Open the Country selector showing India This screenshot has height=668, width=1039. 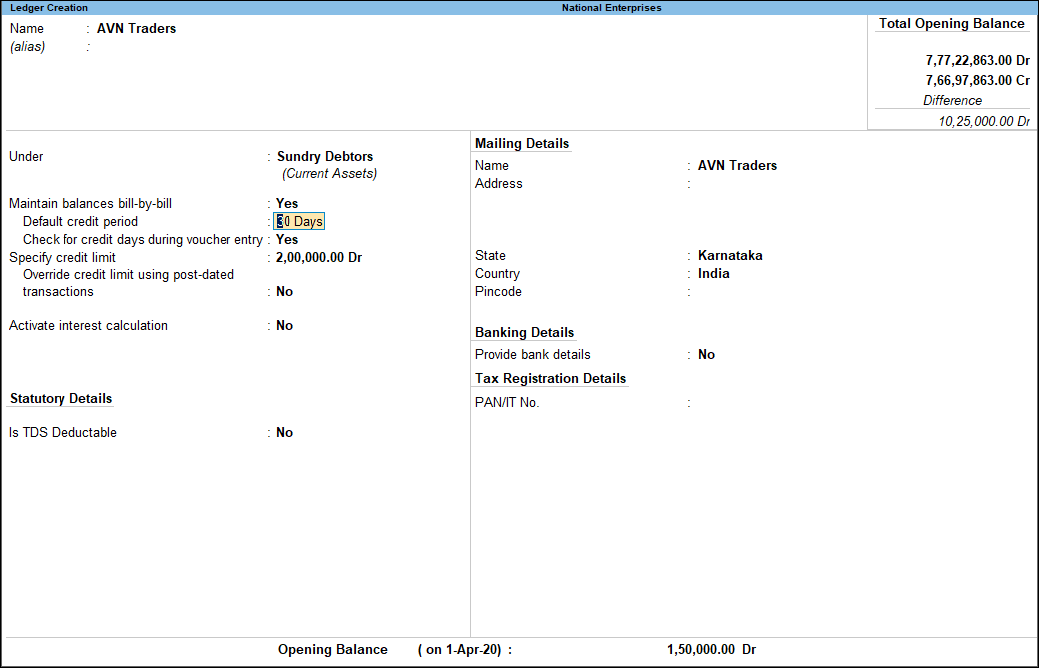coord(713,273)
